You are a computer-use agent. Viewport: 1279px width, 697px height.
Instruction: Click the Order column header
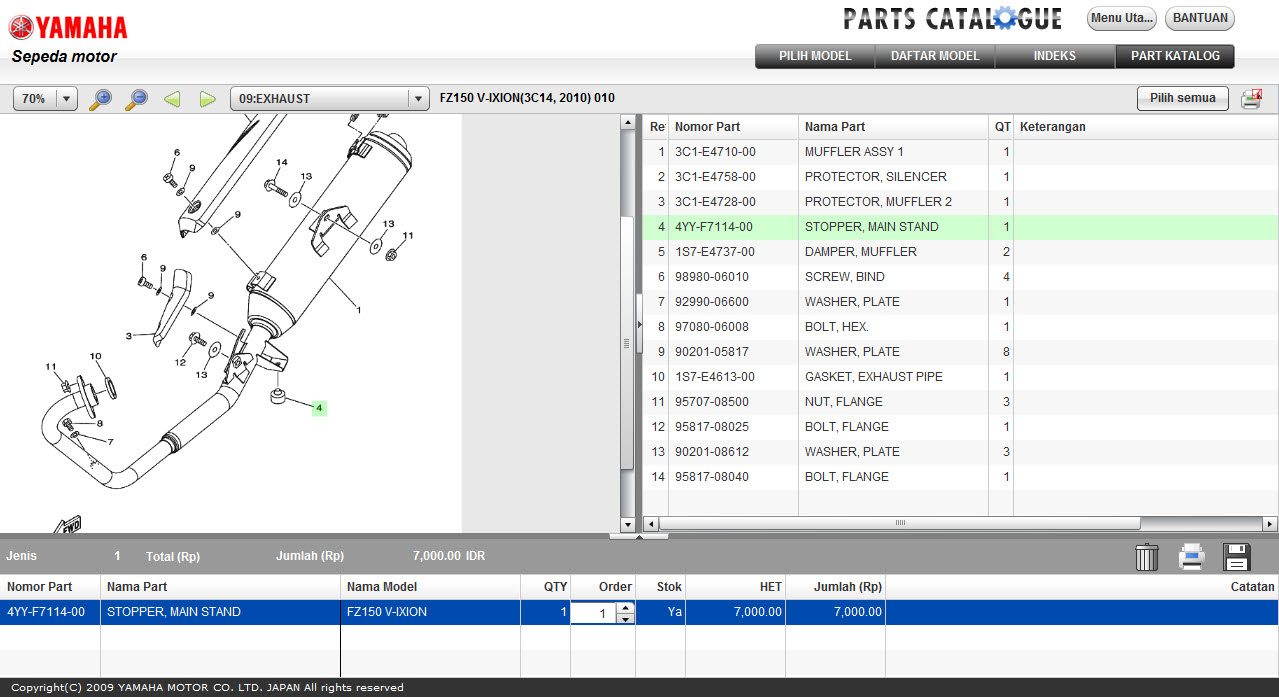(x=603, y=587)
